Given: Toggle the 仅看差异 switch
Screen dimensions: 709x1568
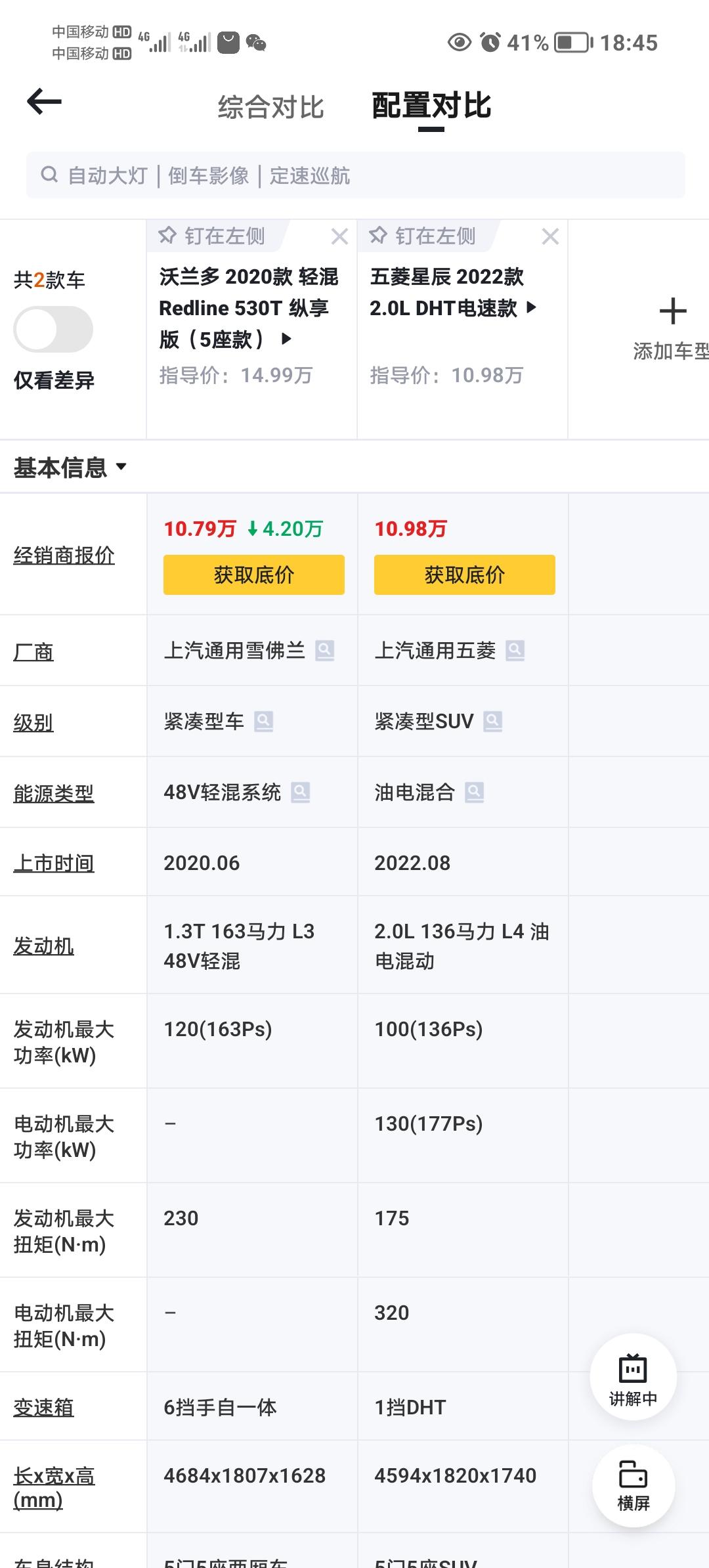Looking at the screenshot, I should 53,330.
